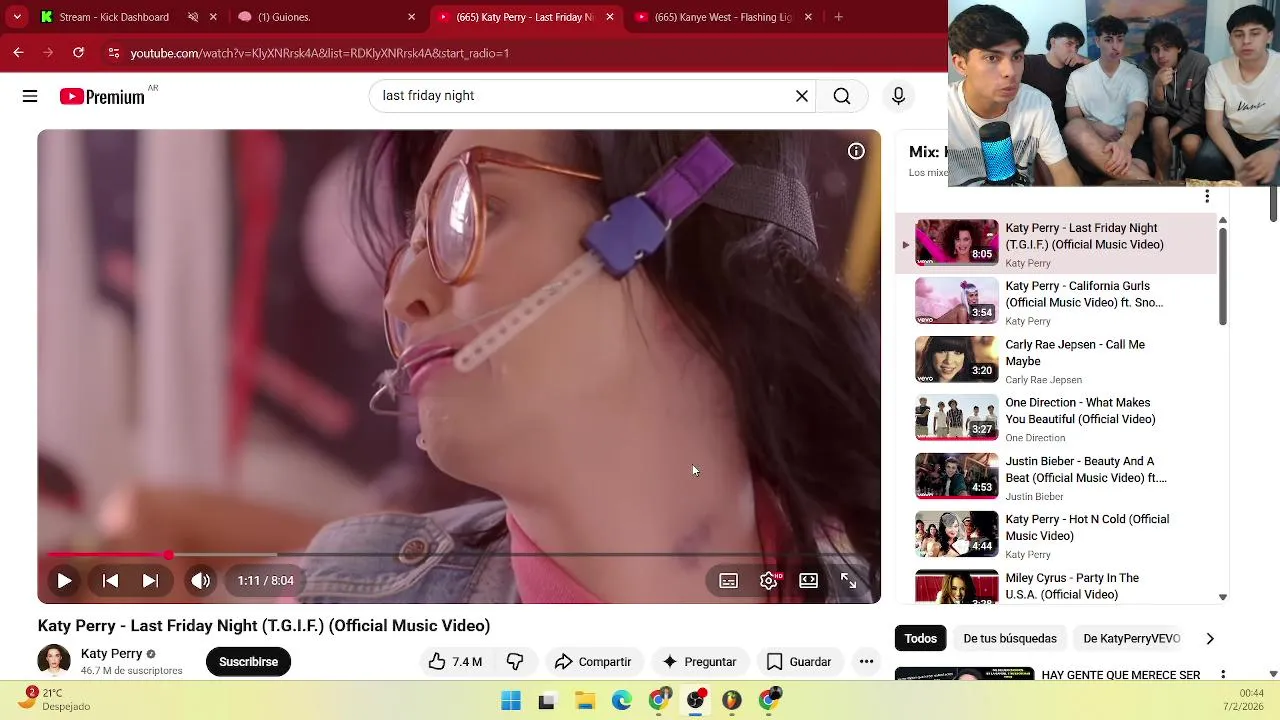
Task: View site information icon in address bar
Action: coord(114,53)
